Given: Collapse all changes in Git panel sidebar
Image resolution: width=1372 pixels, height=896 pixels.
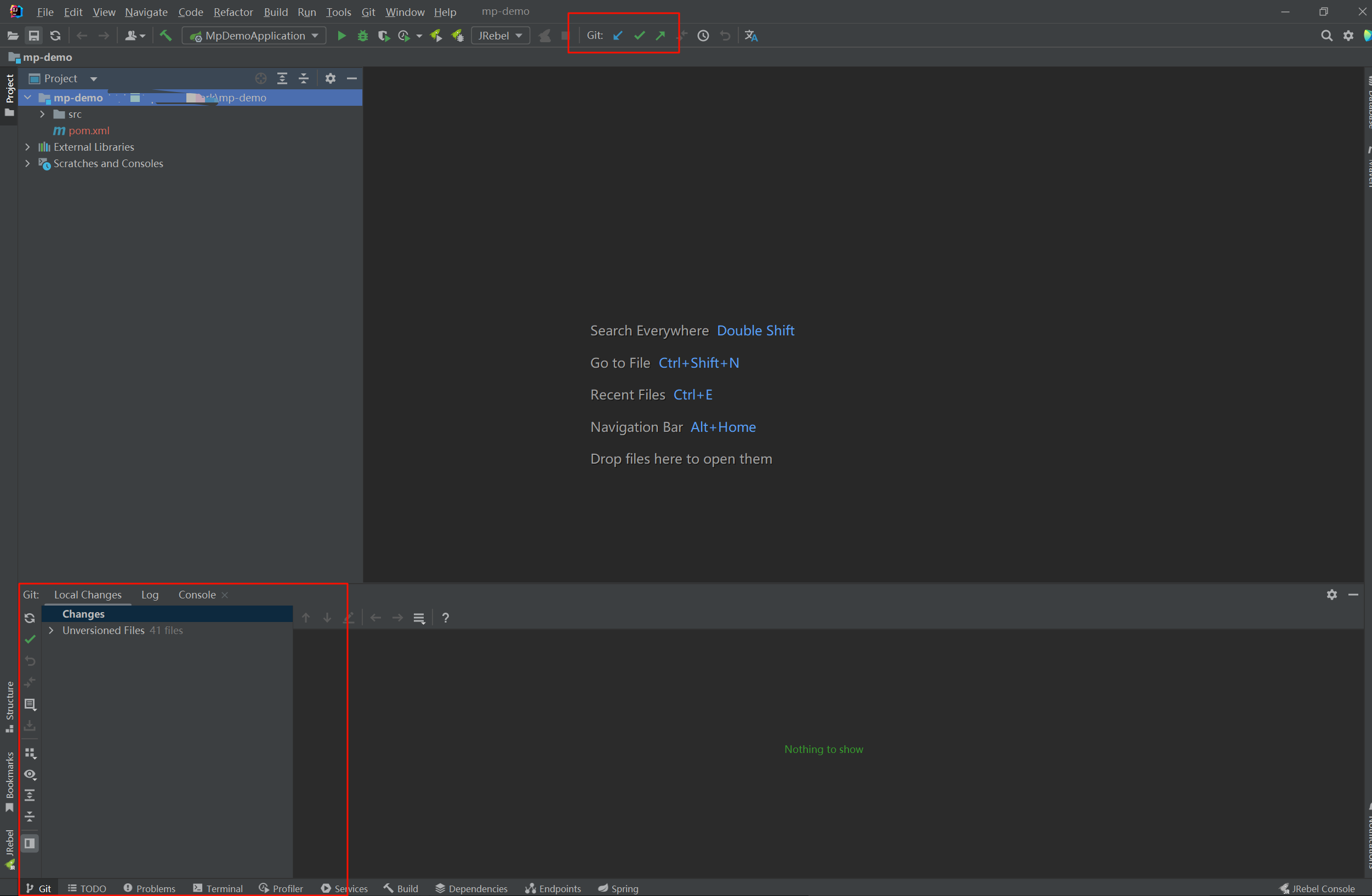Looking at the screenshot, I should [x=30, y=817].
